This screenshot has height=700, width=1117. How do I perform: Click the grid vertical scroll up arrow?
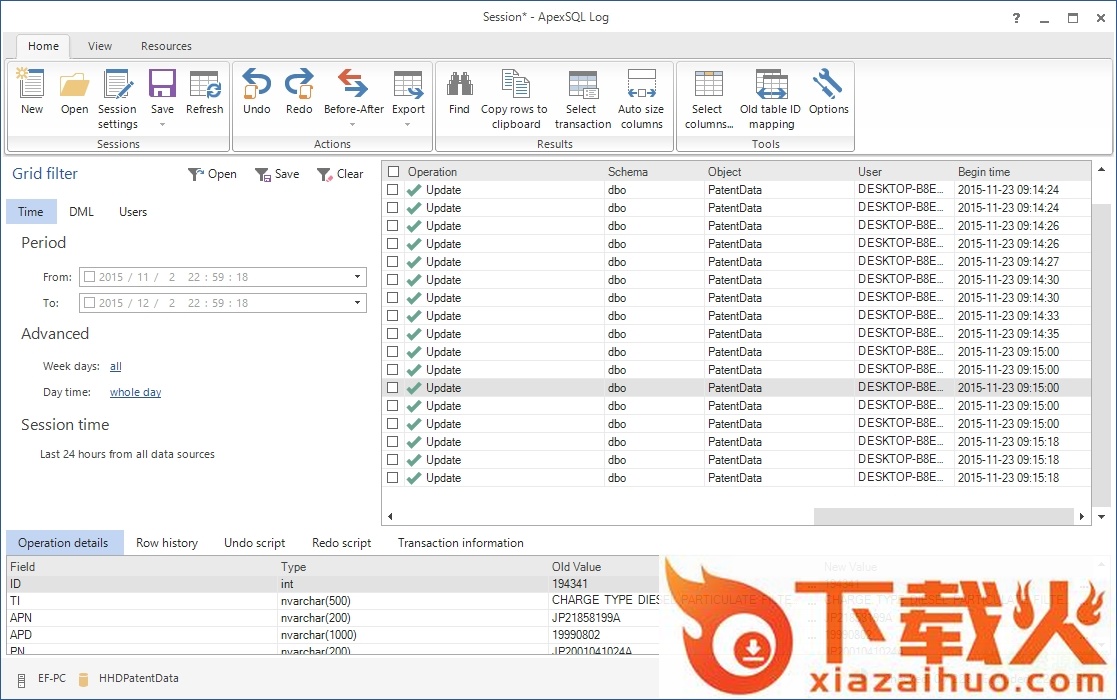[x=1101, y=169]
